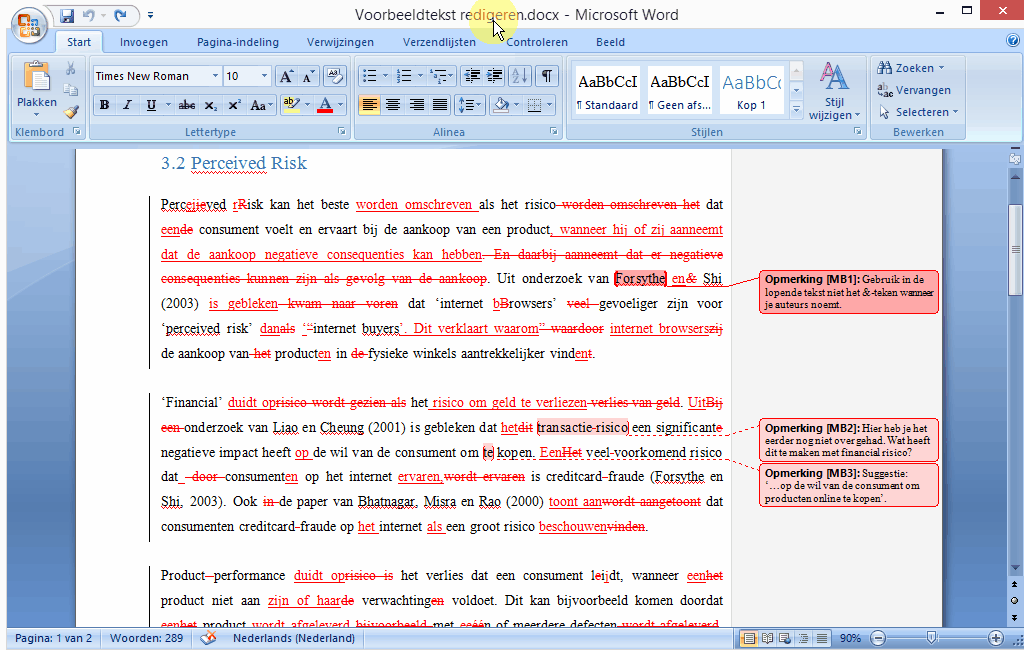Apply the Geen afstand style
Screen dimensions: 1024x650
679,90
